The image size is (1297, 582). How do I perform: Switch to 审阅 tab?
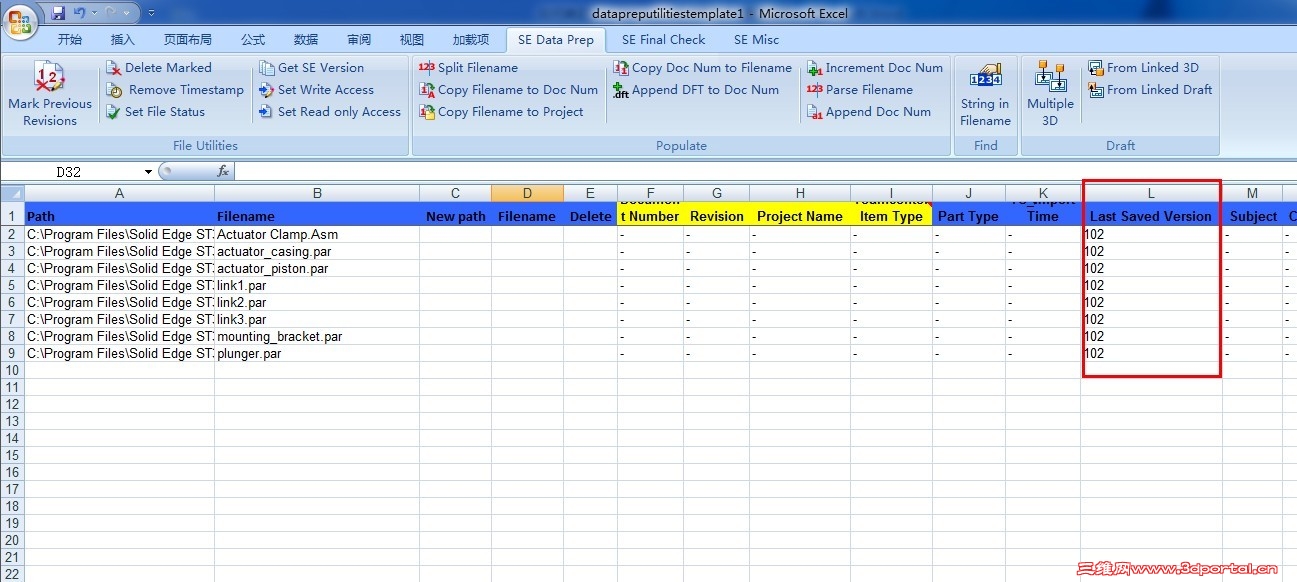(x=359, y=40)
